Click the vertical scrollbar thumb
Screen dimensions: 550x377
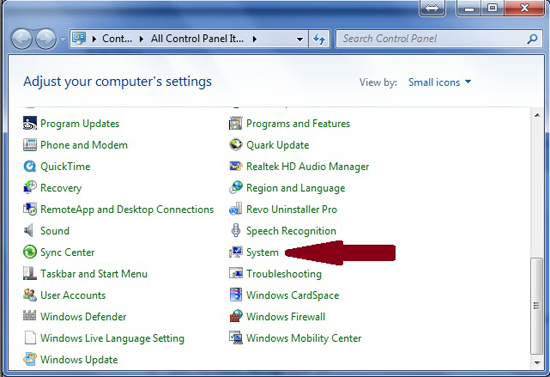[537, 306]
